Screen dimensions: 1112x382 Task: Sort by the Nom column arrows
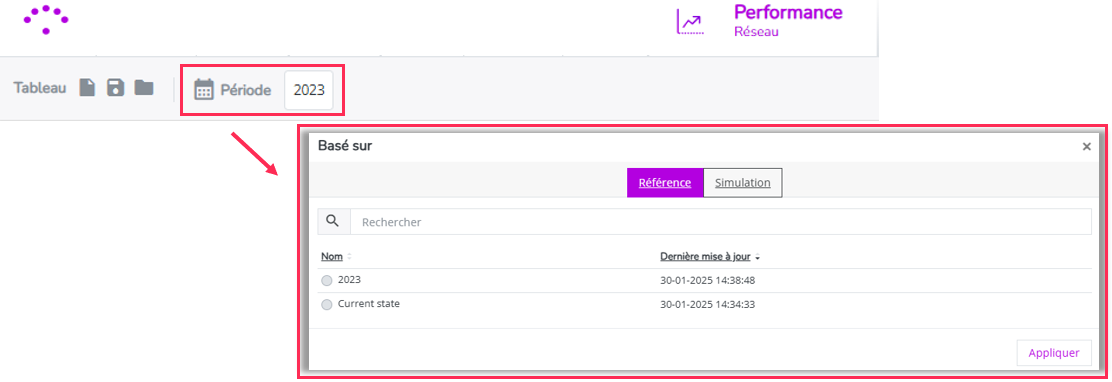[x=349, y=257]
